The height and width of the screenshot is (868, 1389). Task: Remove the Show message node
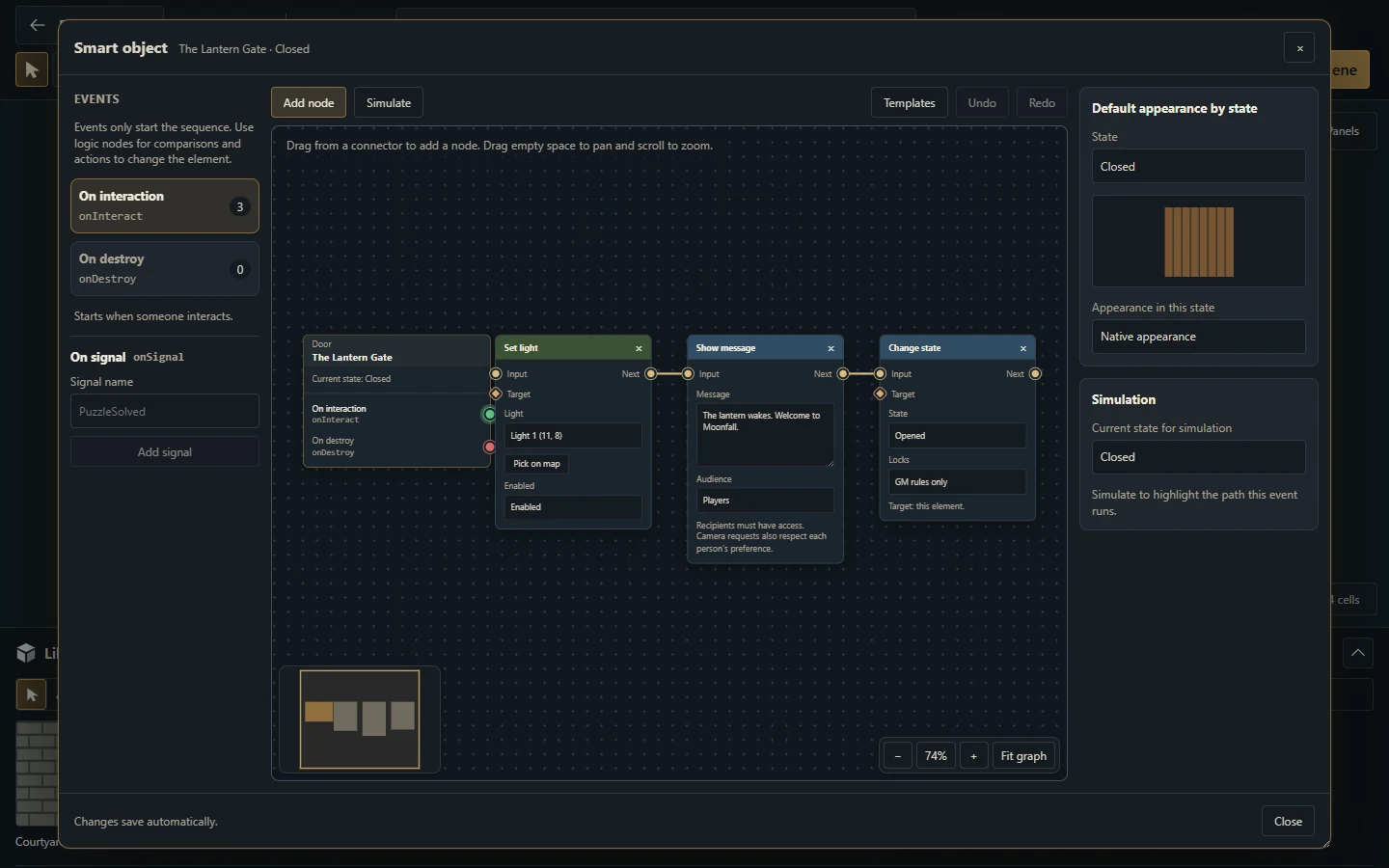coord(831,348)
